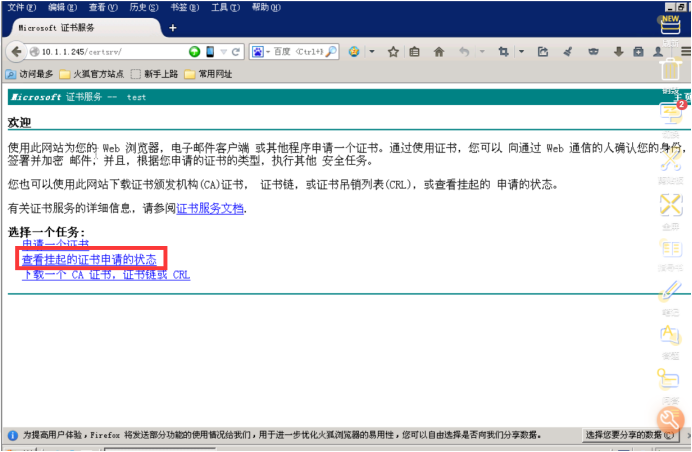Open the 文件 menu
The width and height of the screenshot is (692, 452).
coord(22,7)
